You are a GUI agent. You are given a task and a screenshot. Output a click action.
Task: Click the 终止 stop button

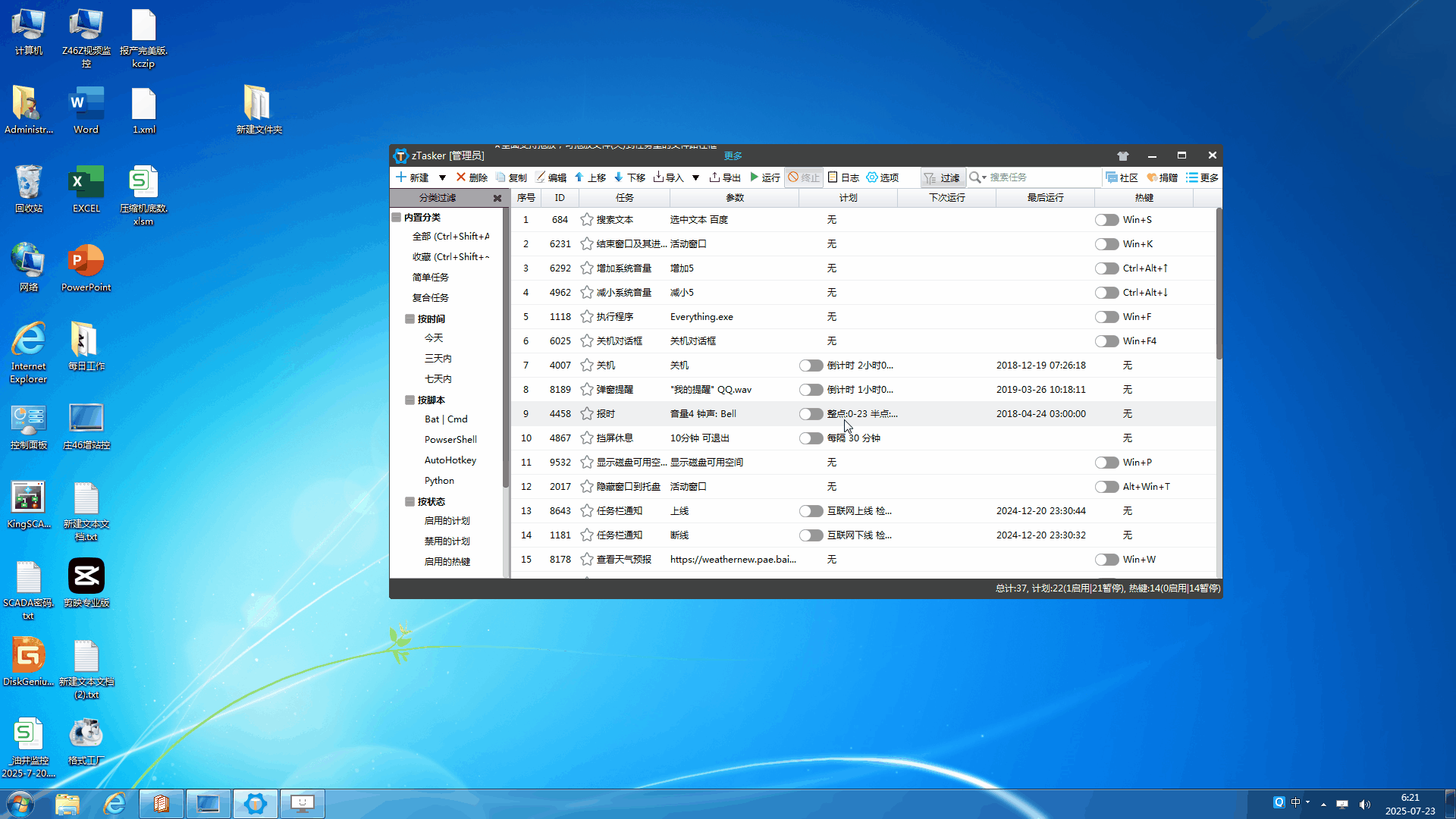[804, 177]
